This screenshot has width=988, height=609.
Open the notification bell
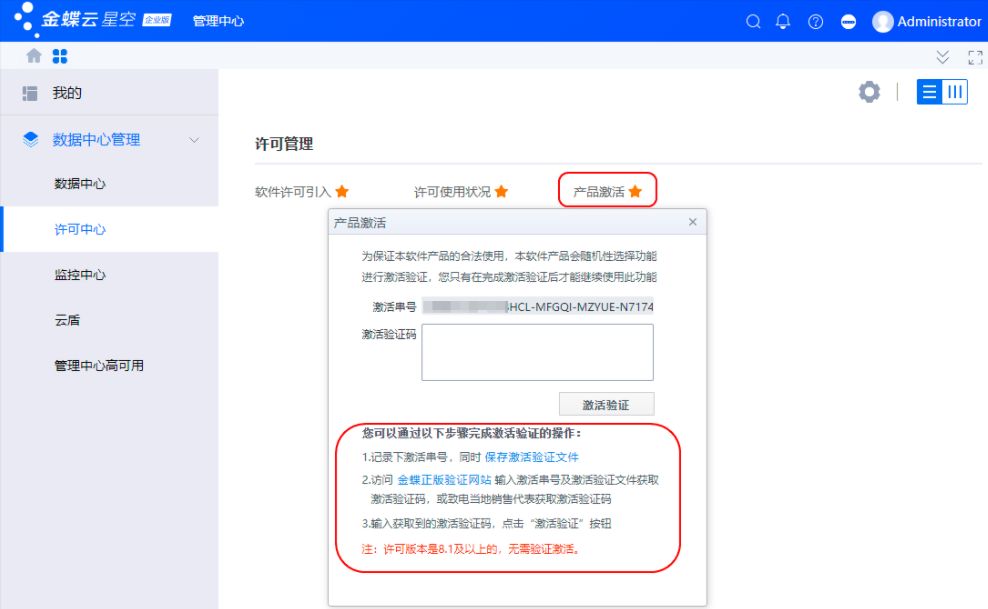(x=783, y=21)
